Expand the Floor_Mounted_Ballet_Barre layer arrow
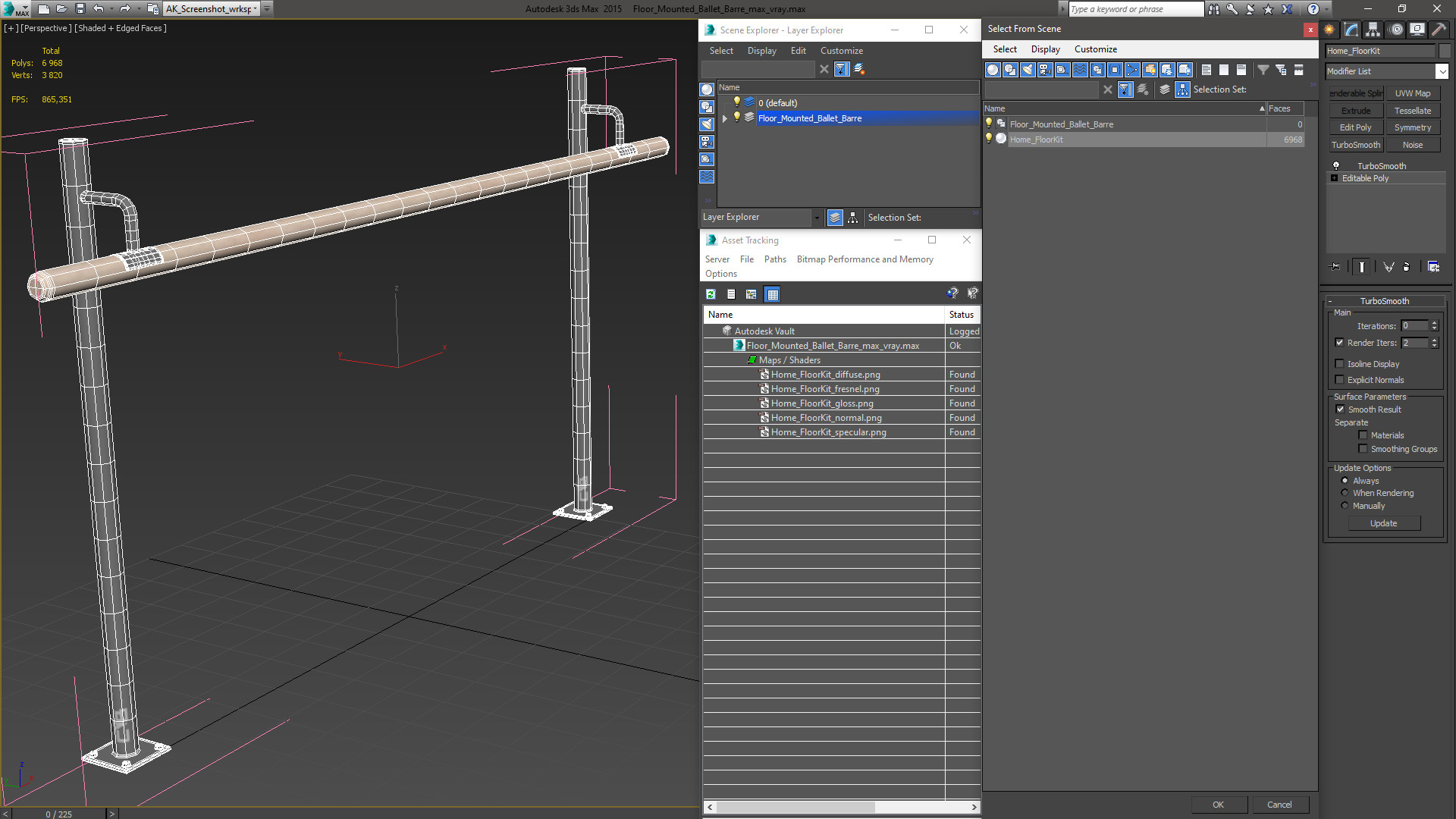Screen dimensions: 1456x819 725,118
